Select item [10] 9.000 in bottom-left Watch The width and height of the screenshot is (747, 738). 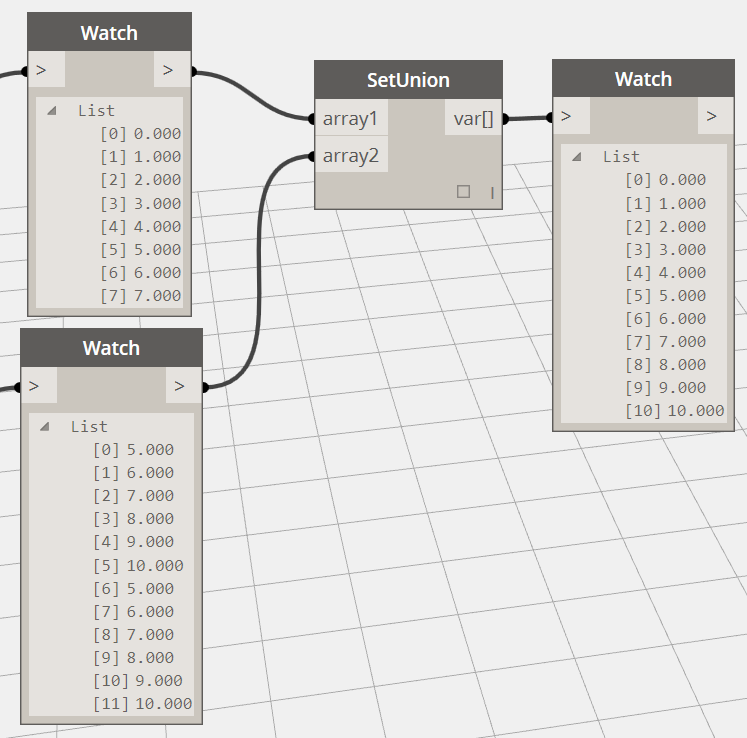[138, 680]
